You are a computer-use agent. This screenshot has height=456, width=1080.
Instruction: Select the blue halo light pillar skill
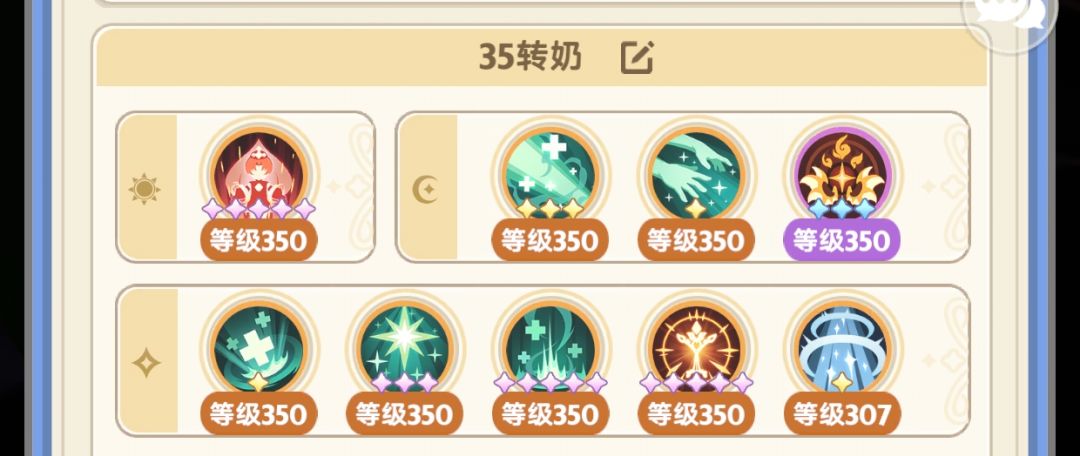[x=842, y=347]
